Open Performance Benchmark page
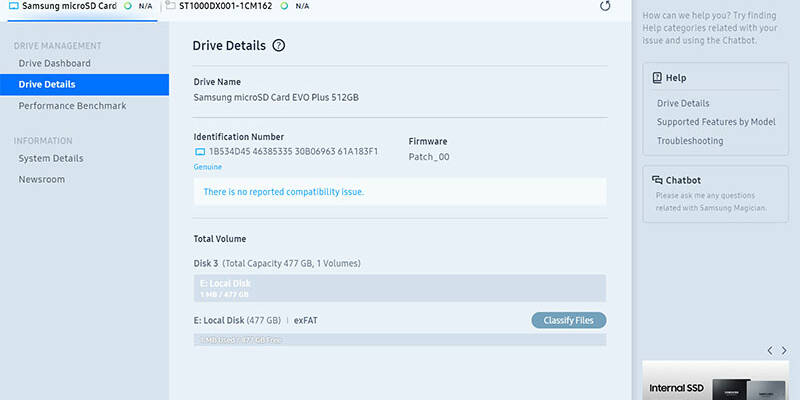The image size is (800, 400). point(72,106)
